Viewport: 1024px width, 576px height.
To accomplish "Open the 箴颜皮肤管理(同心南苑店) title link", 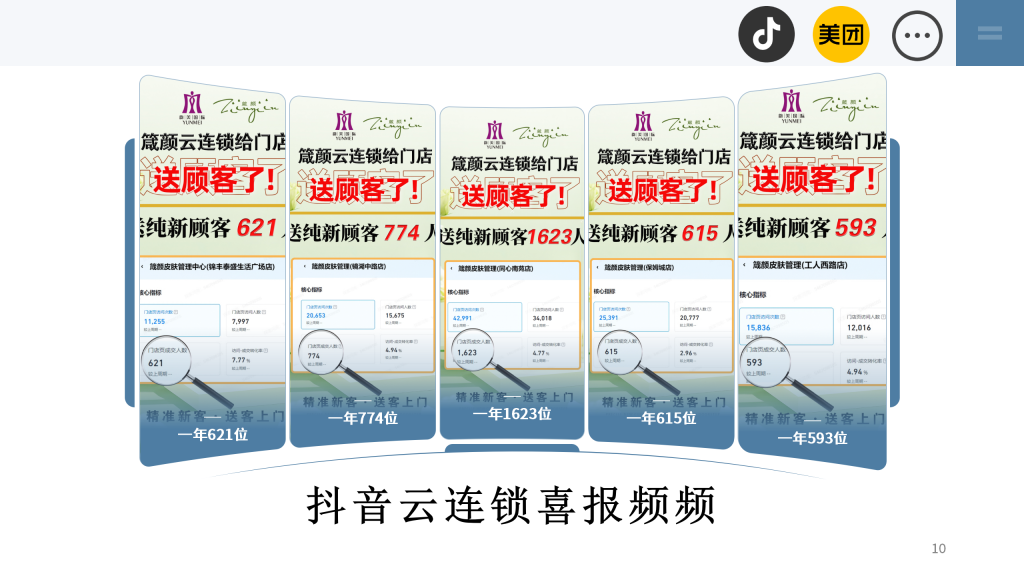I will point(495,268).
